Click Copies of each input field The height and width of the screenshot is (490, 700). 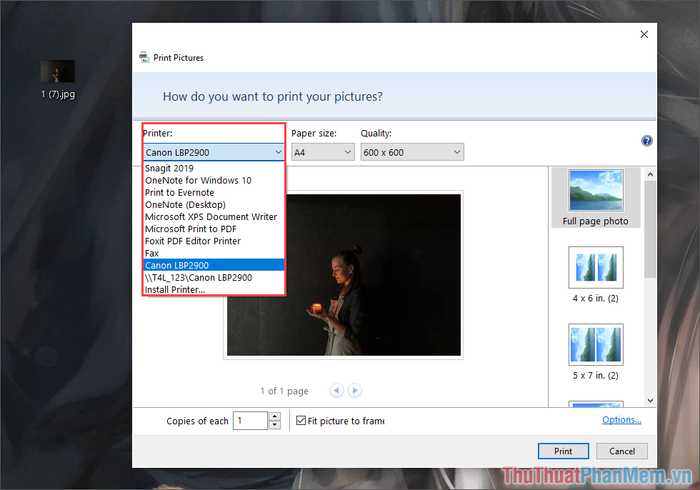pyautogui.click(x=250, y=420)
